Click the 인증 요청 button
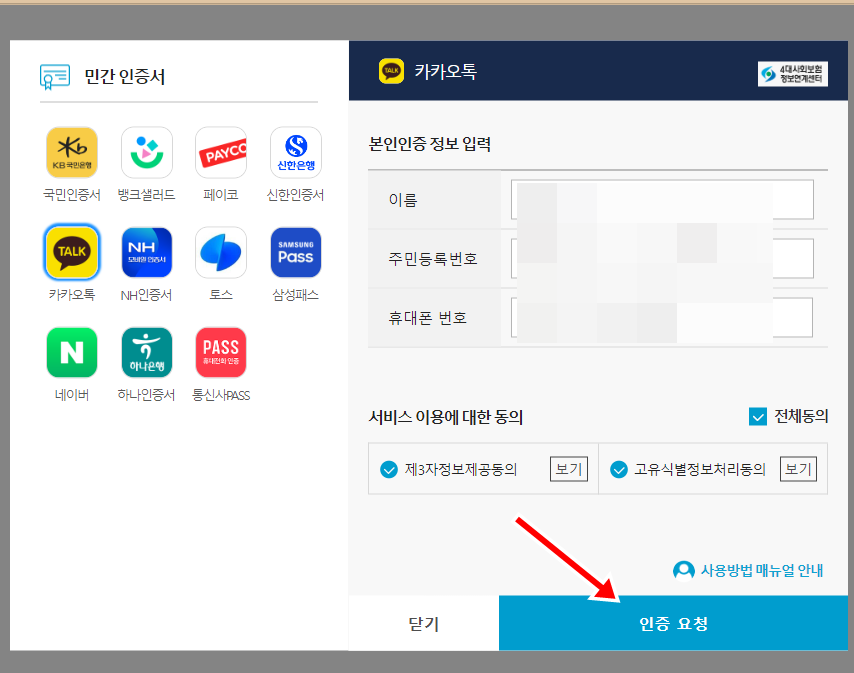This screenshot has height=673, width=854. (x=673, y=623)
